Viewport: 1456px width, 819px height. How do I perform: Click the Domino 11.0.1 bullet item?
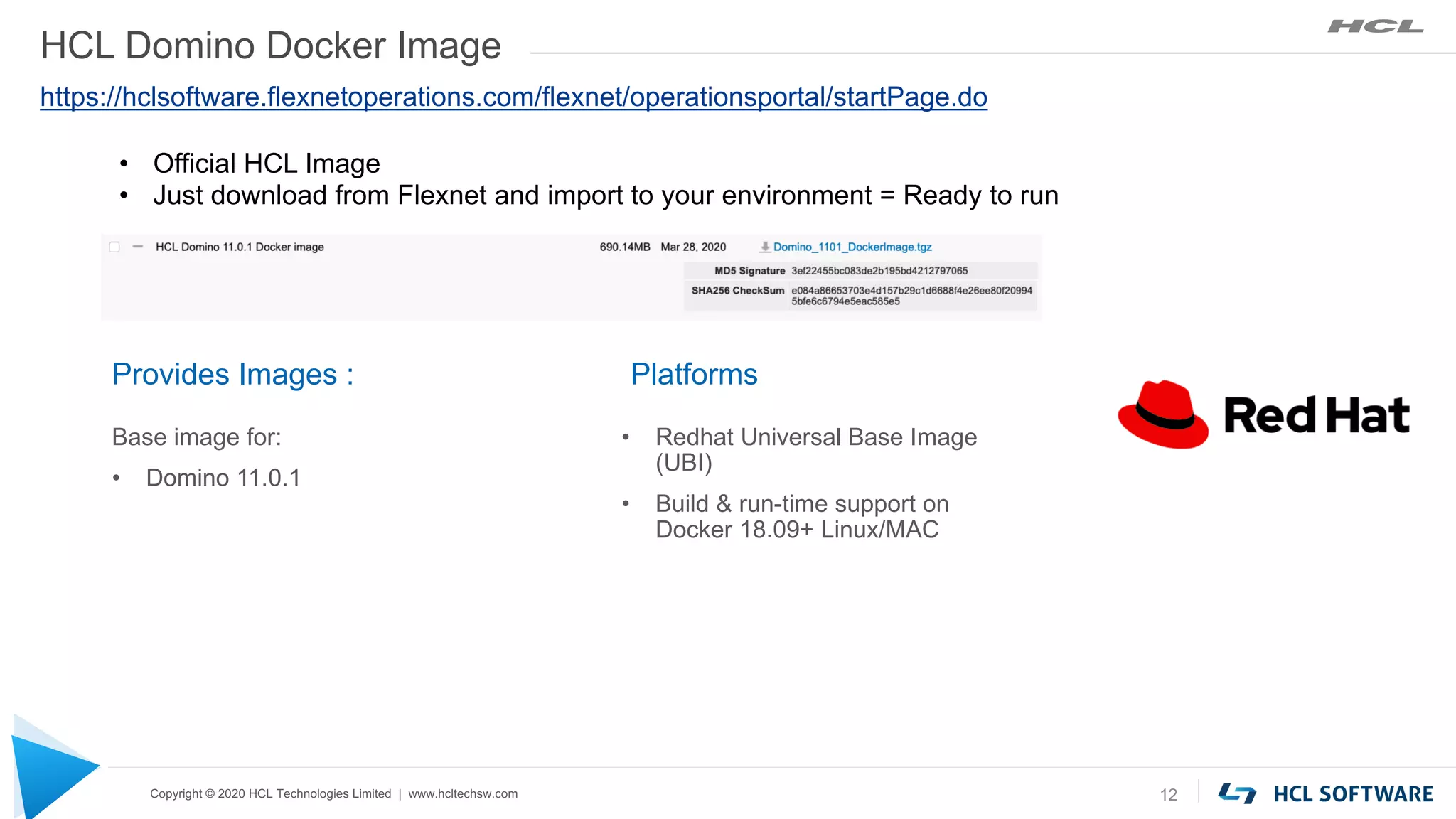[x=223, y=478]
